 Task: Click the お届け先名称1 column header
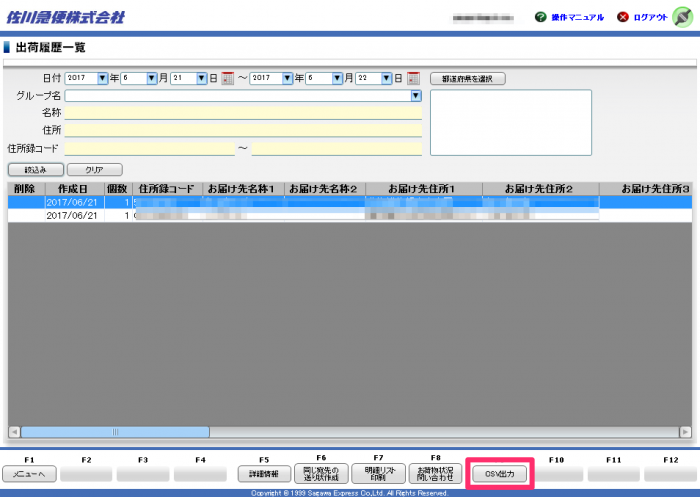coord(243,189)
